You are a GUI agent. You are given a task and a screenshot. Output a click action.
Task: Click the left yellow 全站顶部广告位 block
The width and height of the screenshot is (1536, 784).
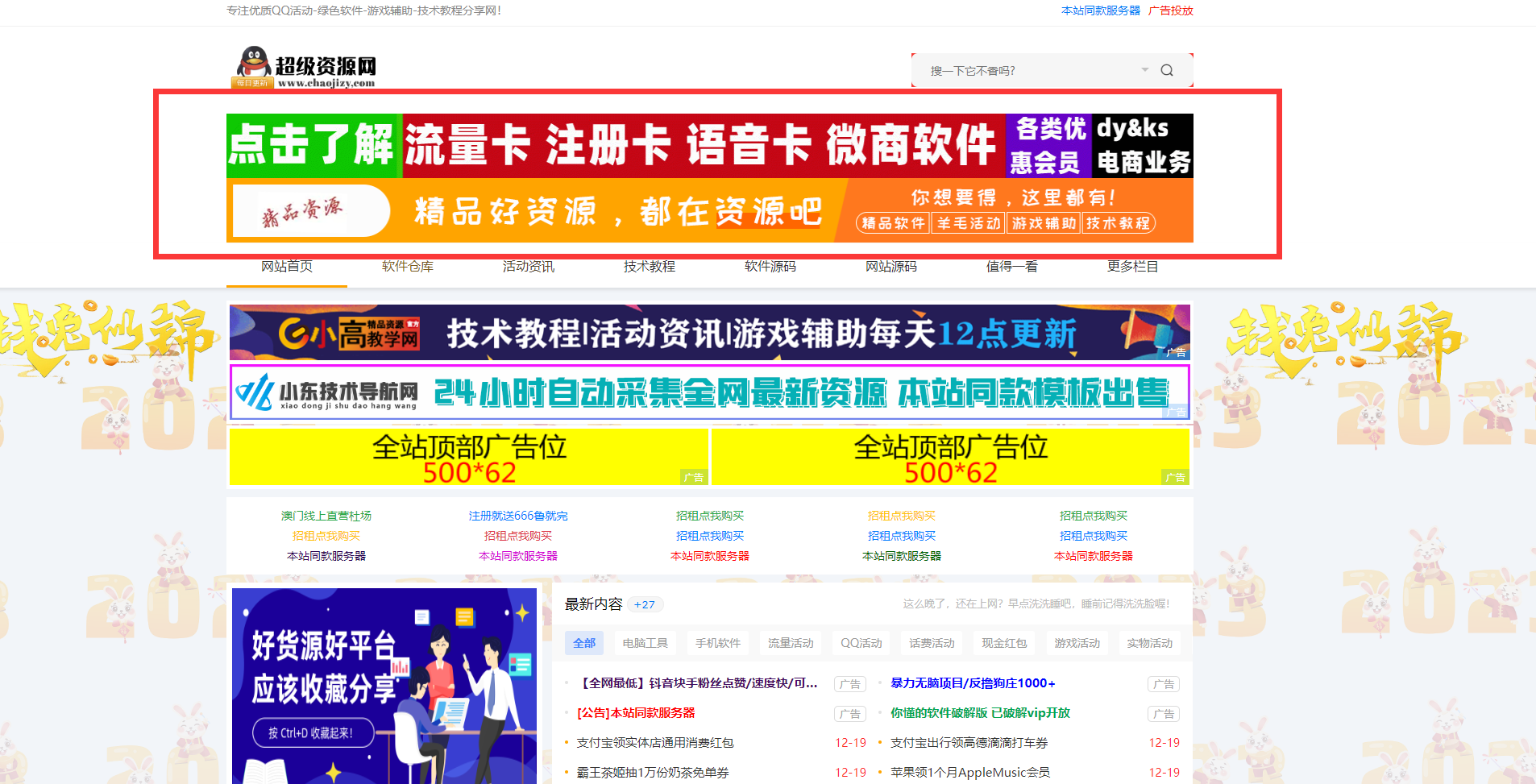468,457
